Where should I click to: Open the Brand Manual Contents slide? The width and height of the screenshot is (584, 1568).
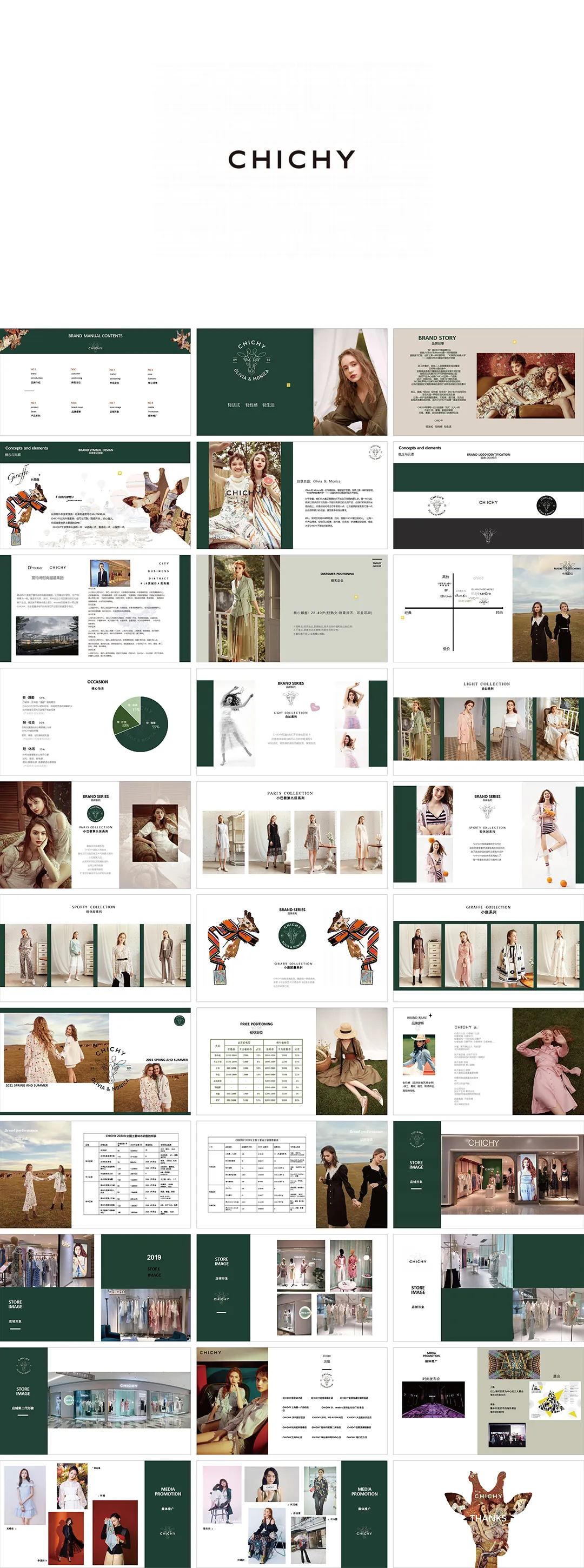[x=95, y=382]
